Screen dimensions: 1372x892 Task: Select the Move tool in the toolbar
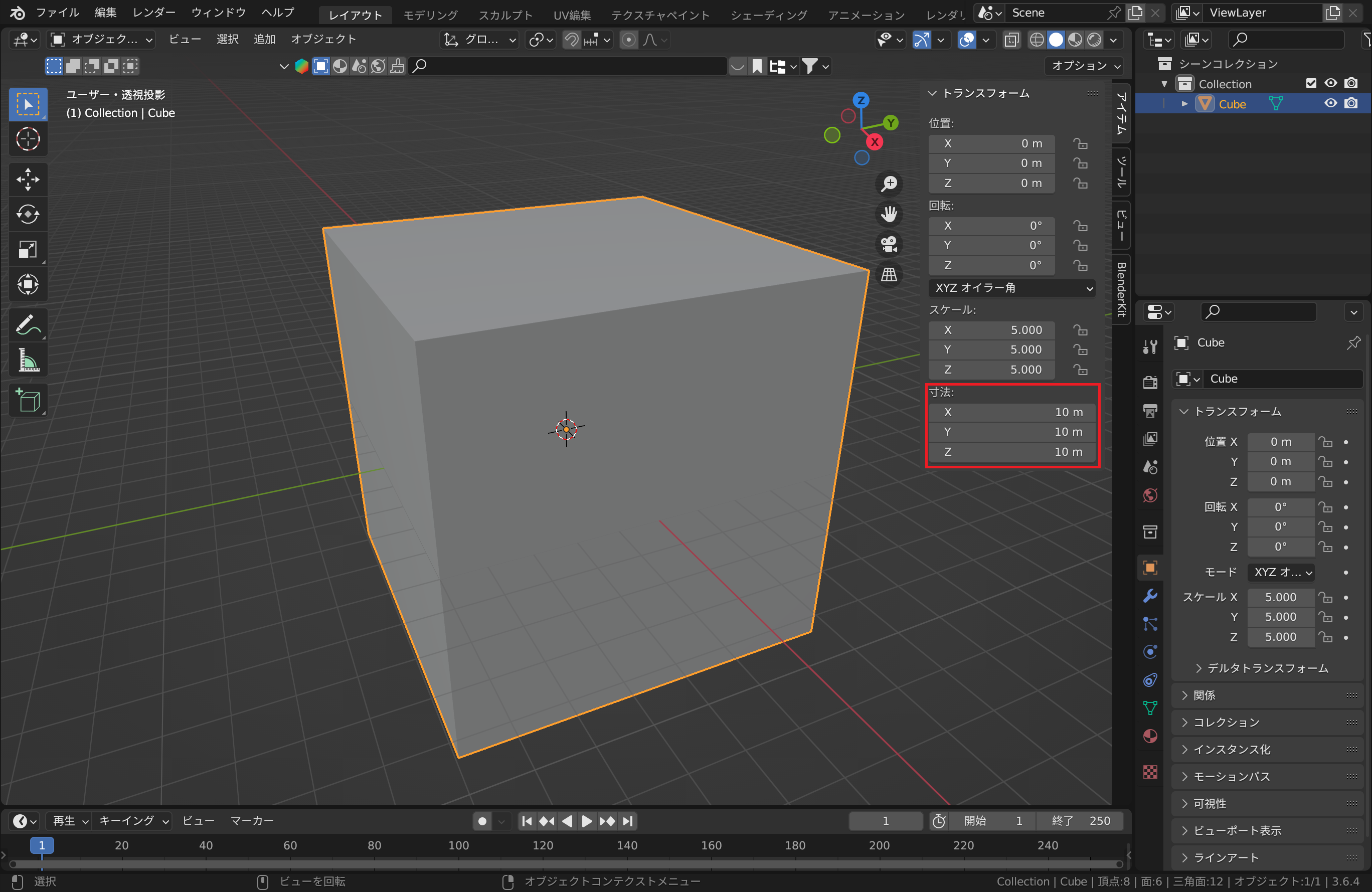[28, 179]
